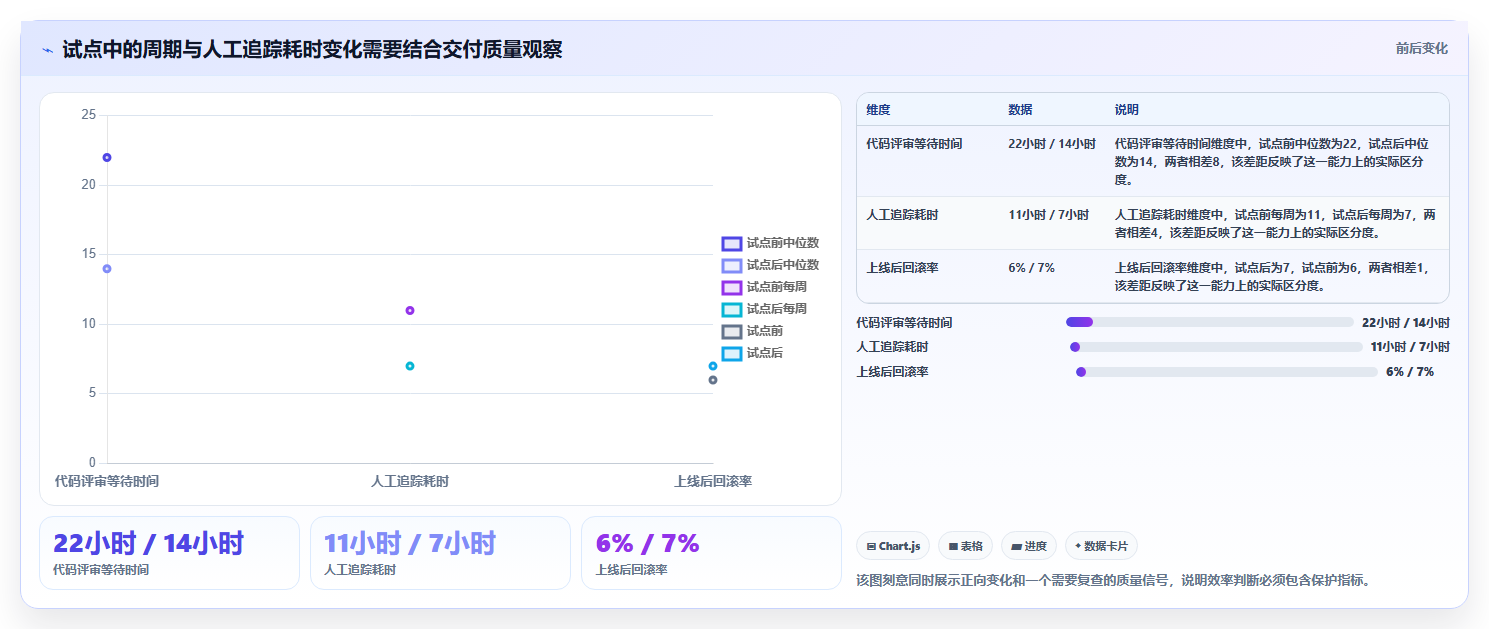Image resolution: width=1489 pixels, height=629 pixels.
Task: Click the 6% / 7% table data cell
Action: [1031, 268]
